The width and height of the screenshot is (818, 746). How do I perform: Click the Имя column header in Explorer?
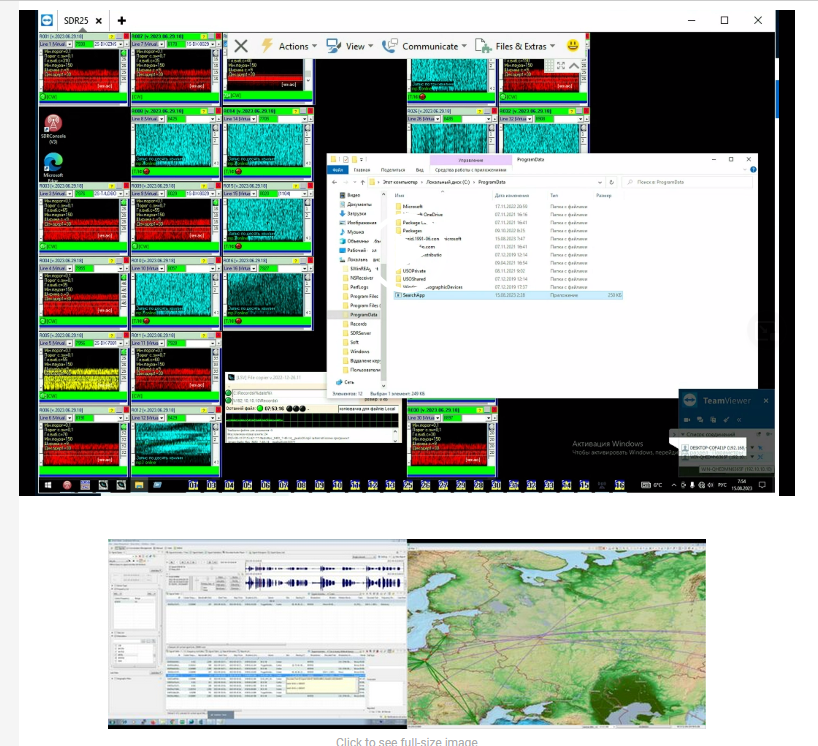[400, 196]
